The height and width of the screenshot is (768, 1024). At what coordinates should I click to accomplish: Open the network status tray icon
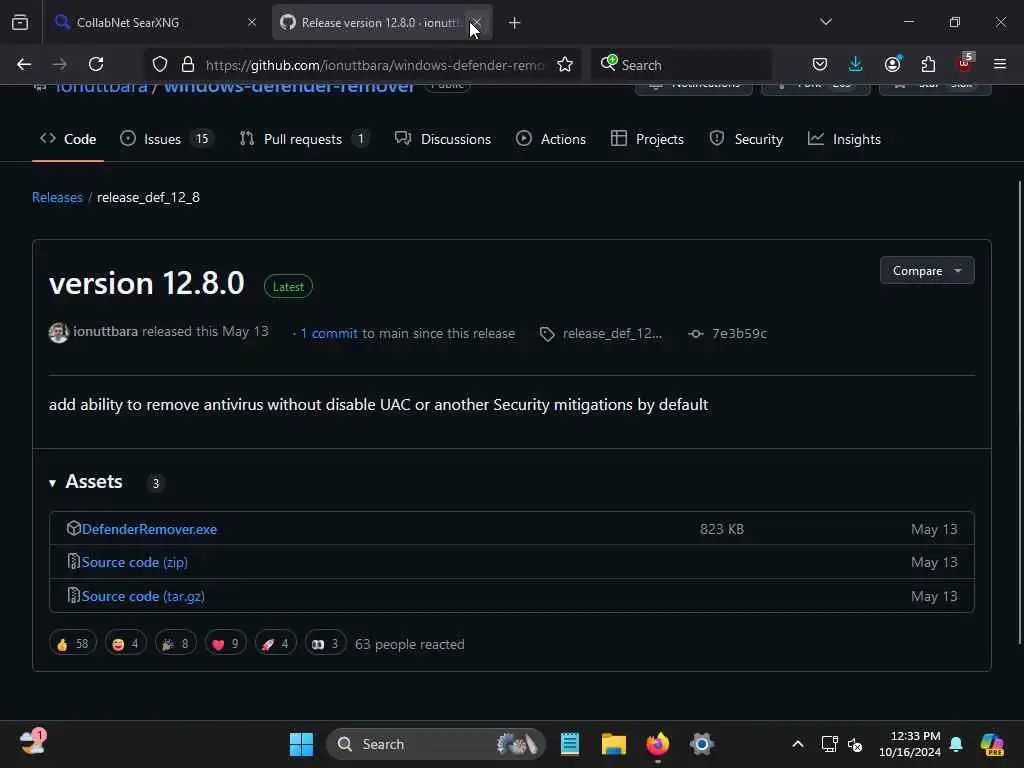(x=829, y=744)
